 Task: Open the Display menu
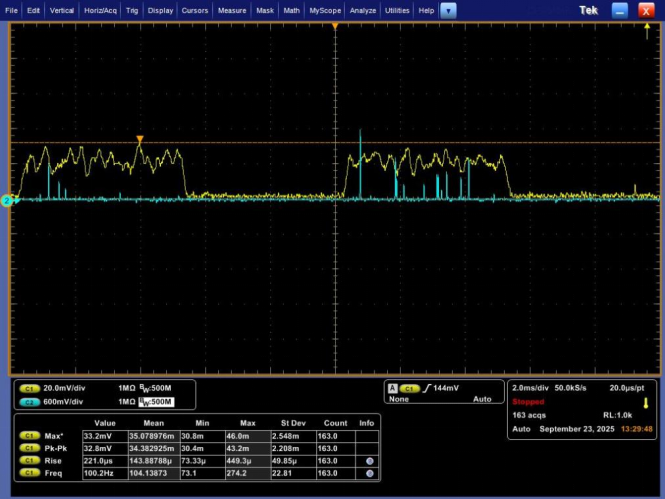pyautogui.click(x=160, y=11)
